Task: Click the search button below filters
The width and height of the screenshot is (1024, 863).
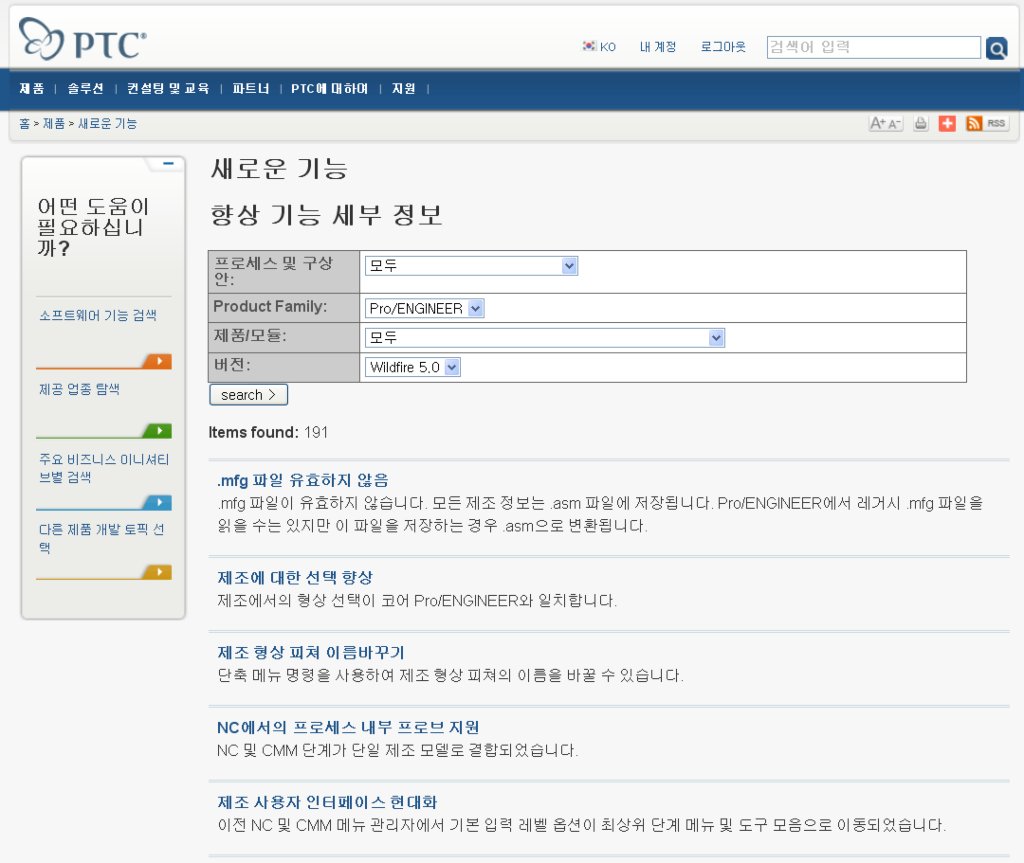Action: pos(248,395)
